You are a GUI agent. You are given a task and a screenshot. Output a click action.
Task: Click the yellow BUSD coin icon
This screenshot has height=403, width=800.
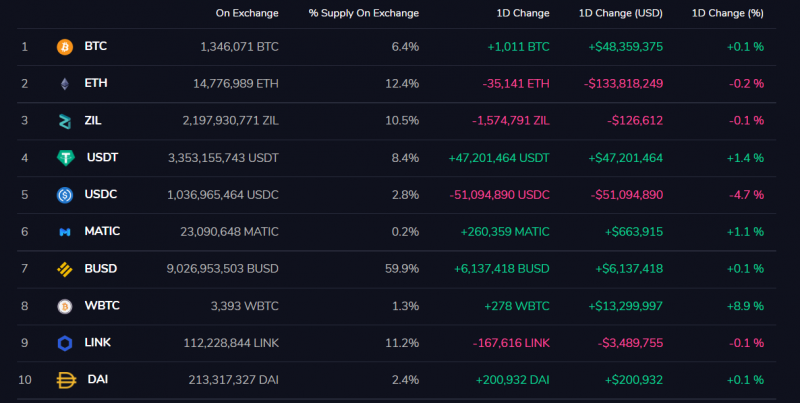click(65, 269)
